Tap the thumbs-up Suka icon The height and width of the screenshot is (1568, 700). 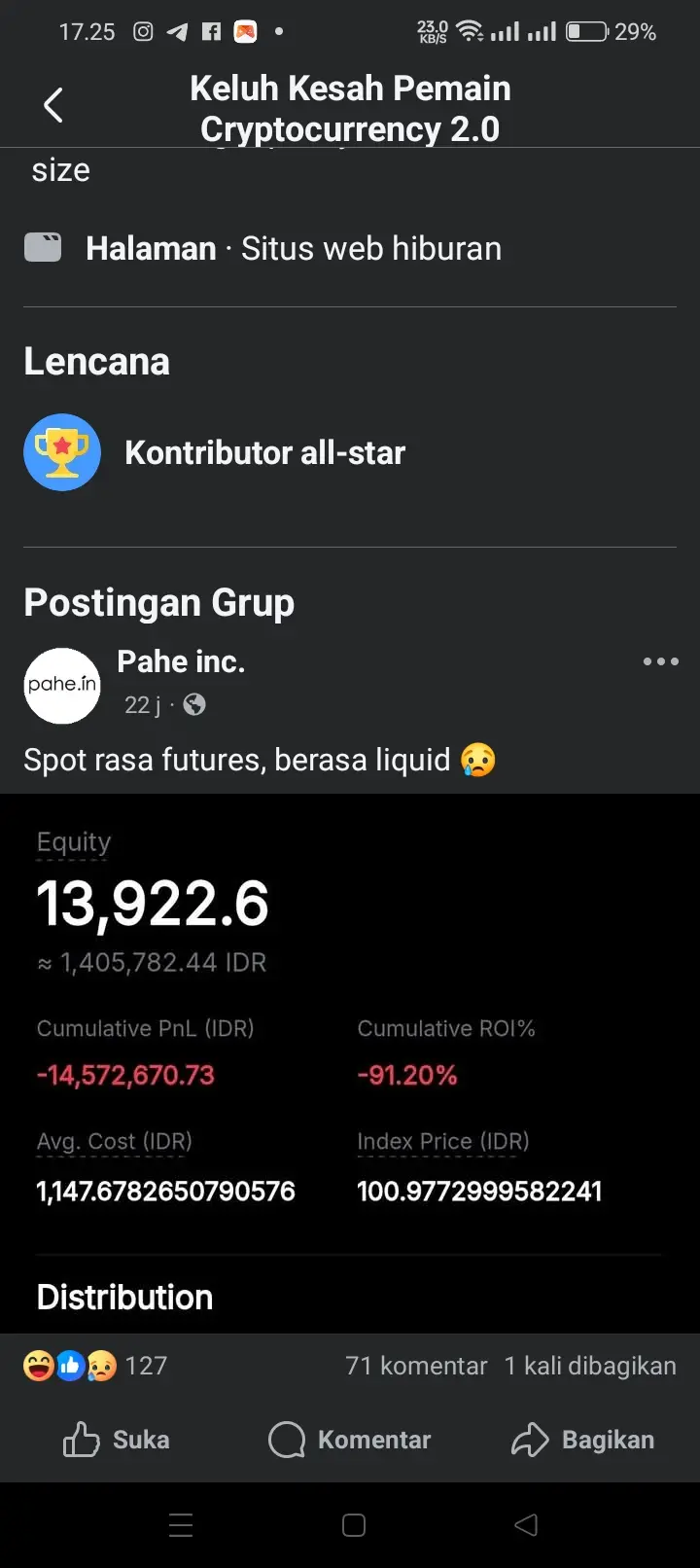coord(81,1440)
